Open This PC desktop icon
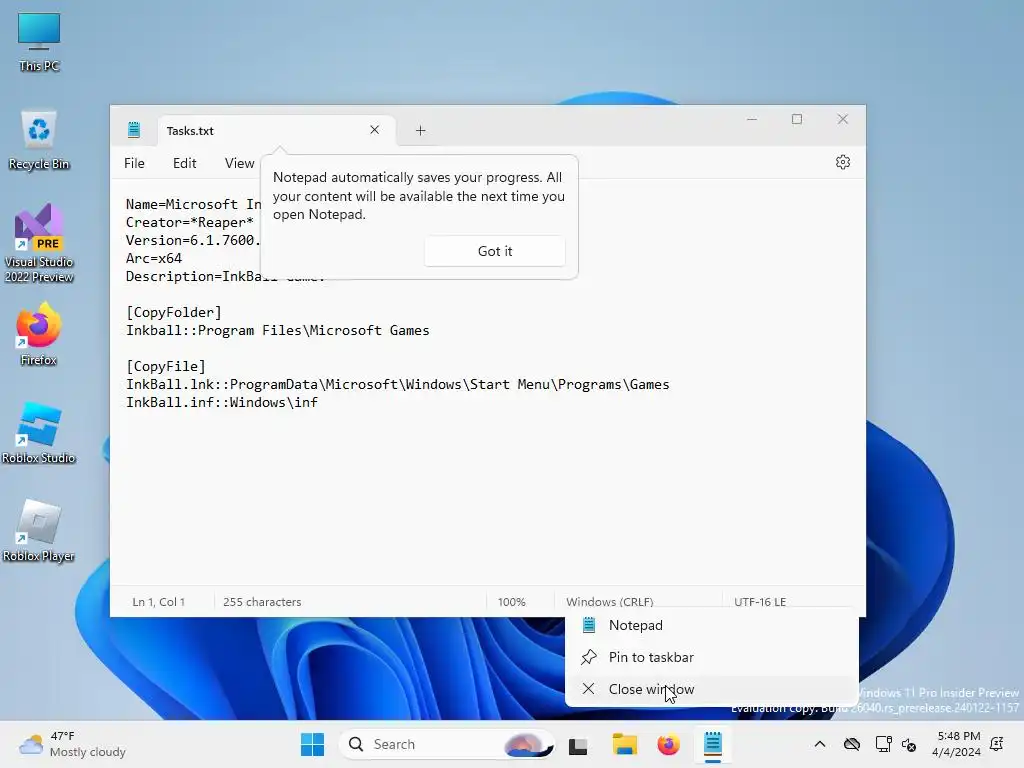Viewport: 1024px width, 768px height. [39, 42]
